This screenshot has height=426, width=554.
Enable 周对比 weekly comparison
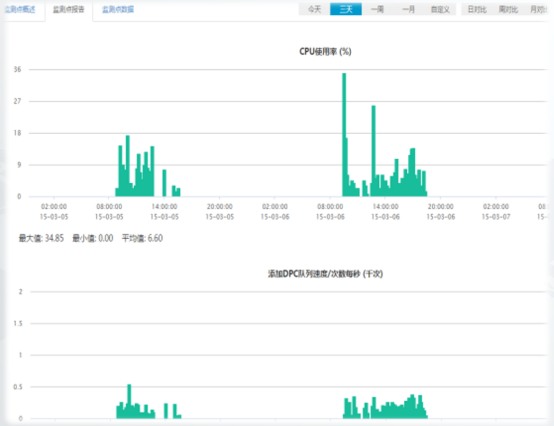(508, 9)
